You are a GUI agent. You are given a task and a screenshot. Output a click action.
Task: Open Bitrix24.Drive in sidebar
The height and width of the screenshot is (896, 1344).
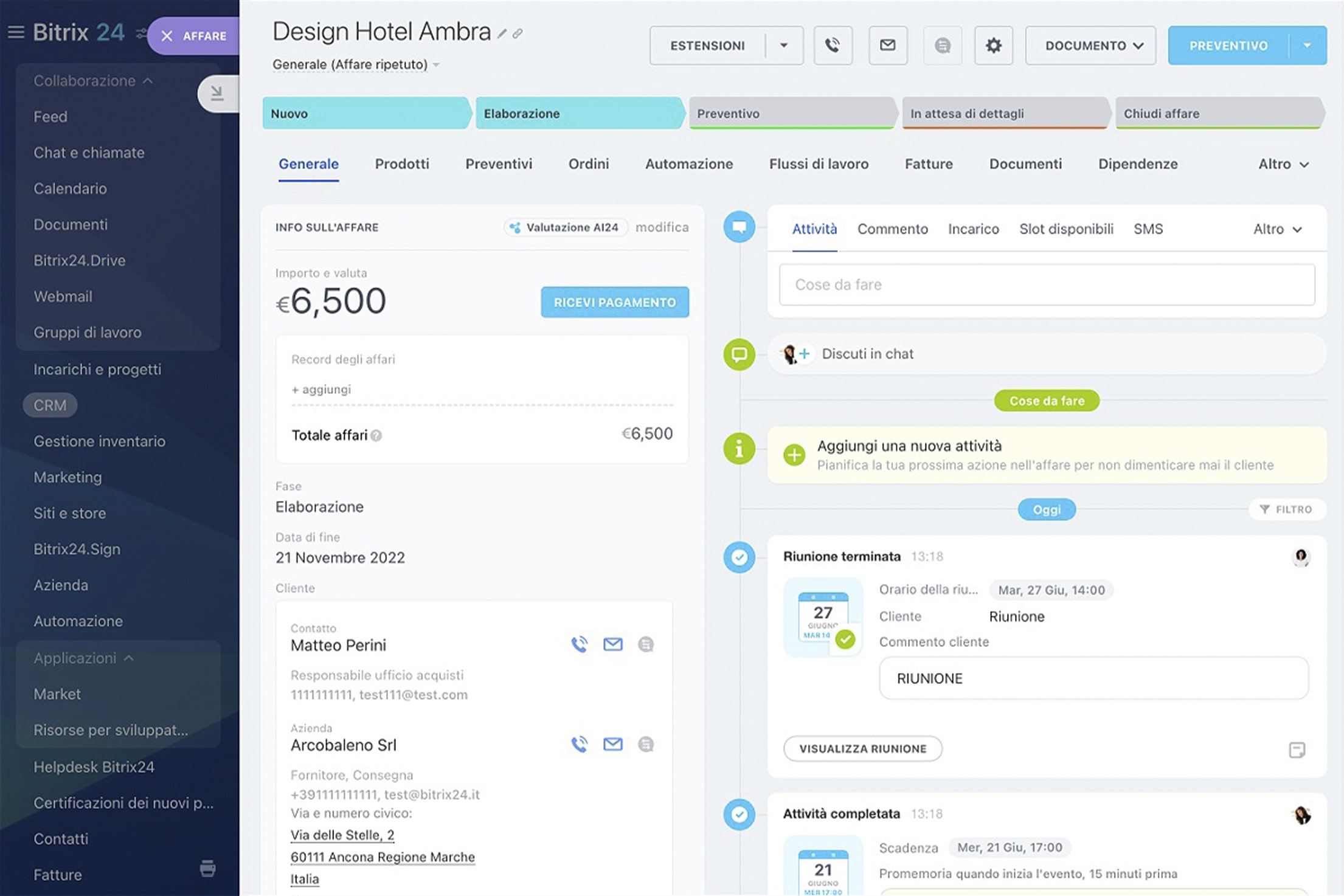[x=80, y=261]
